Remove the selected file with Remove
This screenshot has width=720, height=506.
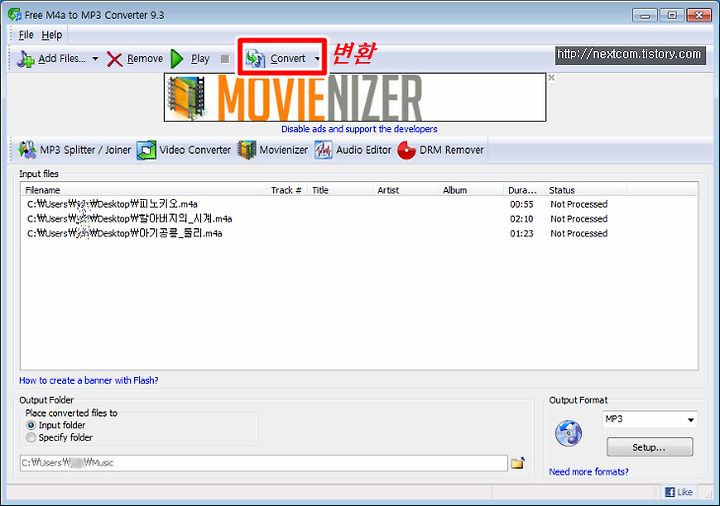click(135, 59)
